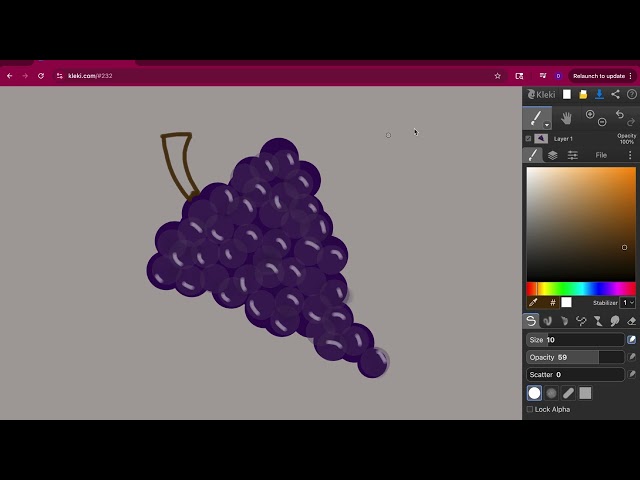Open the browser extensions icon
Viewport: 640px width, 480px height.
(519, 76)
